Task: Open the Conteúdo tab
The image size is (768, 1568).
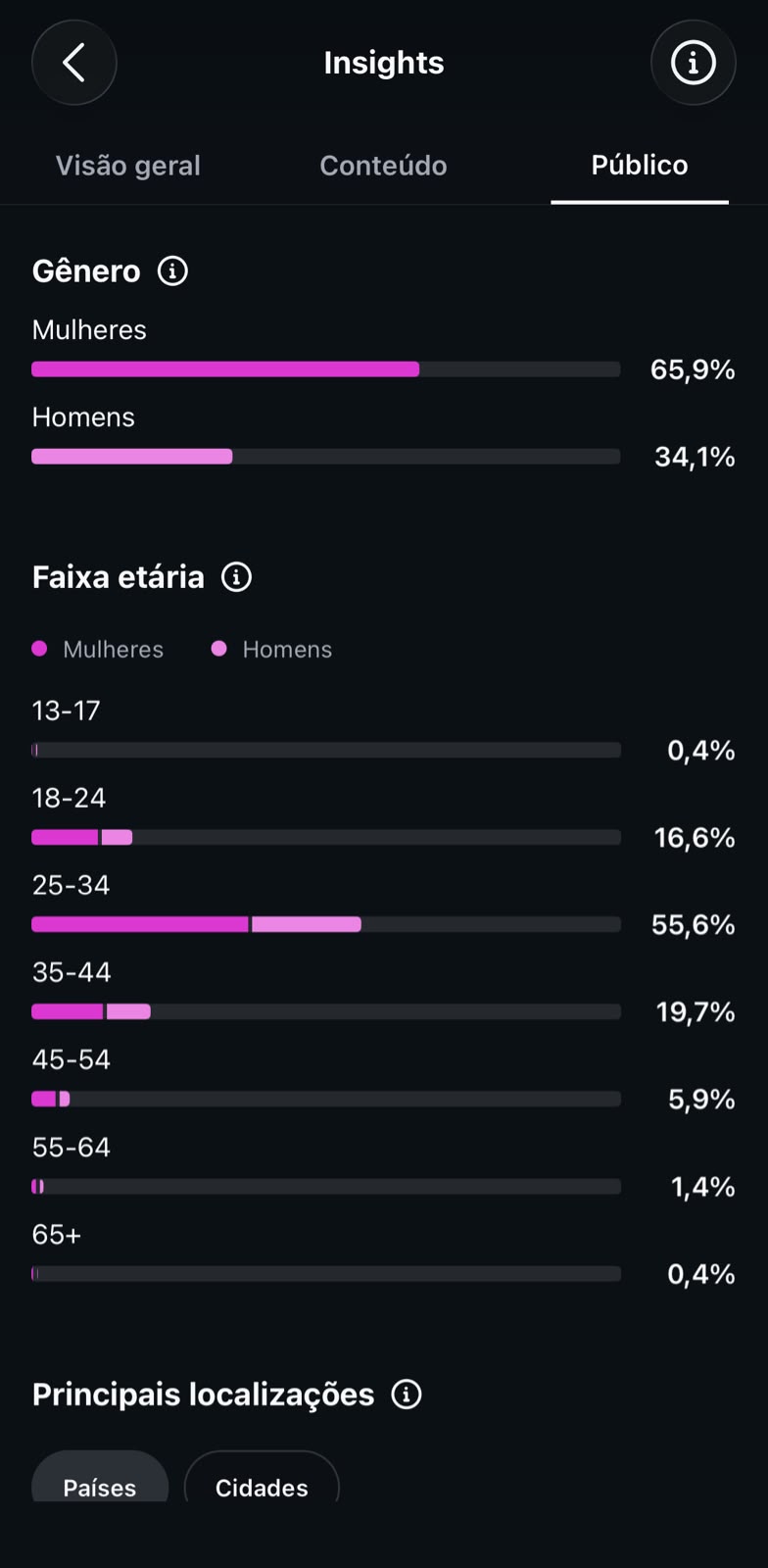Action: (383, 166)
